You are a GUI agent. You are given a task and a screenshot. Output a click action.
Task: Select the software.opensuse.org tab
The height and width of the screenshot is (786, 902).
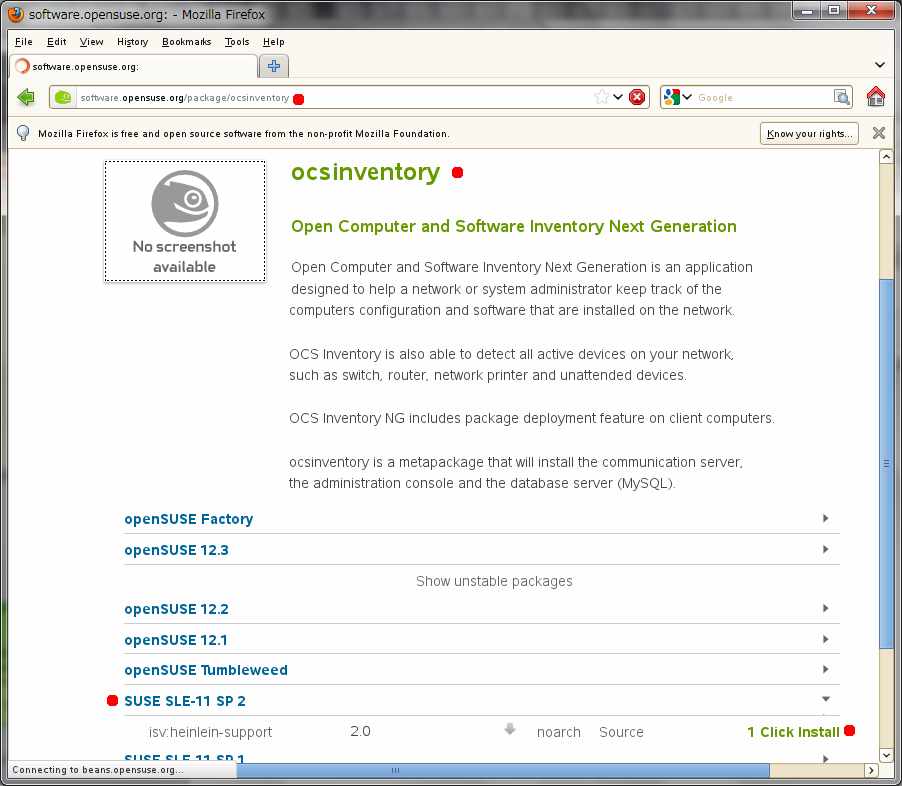click(x=133, y=66)
